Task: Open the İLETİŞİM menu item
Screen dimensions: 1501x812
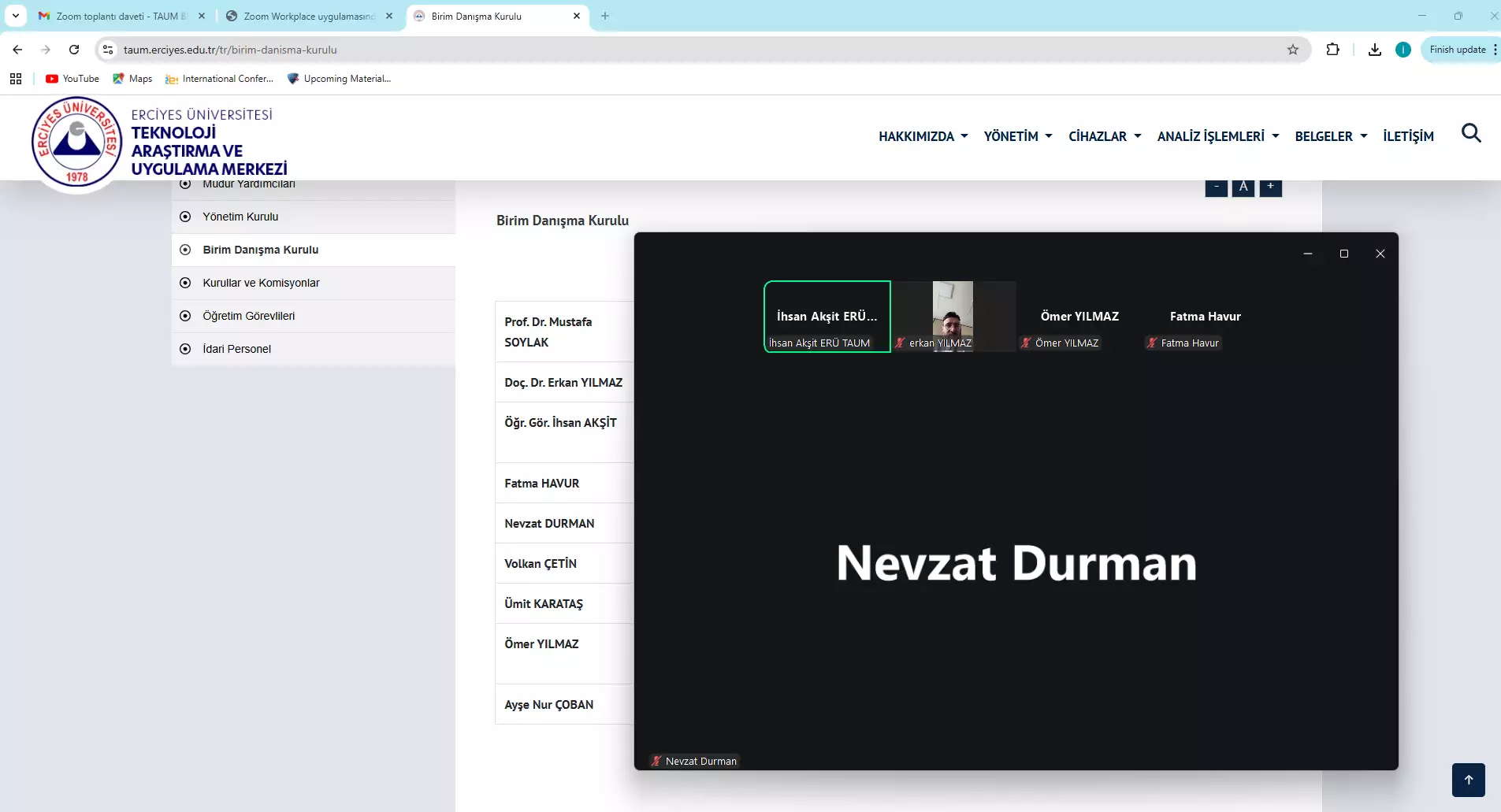Action: 1408,136
